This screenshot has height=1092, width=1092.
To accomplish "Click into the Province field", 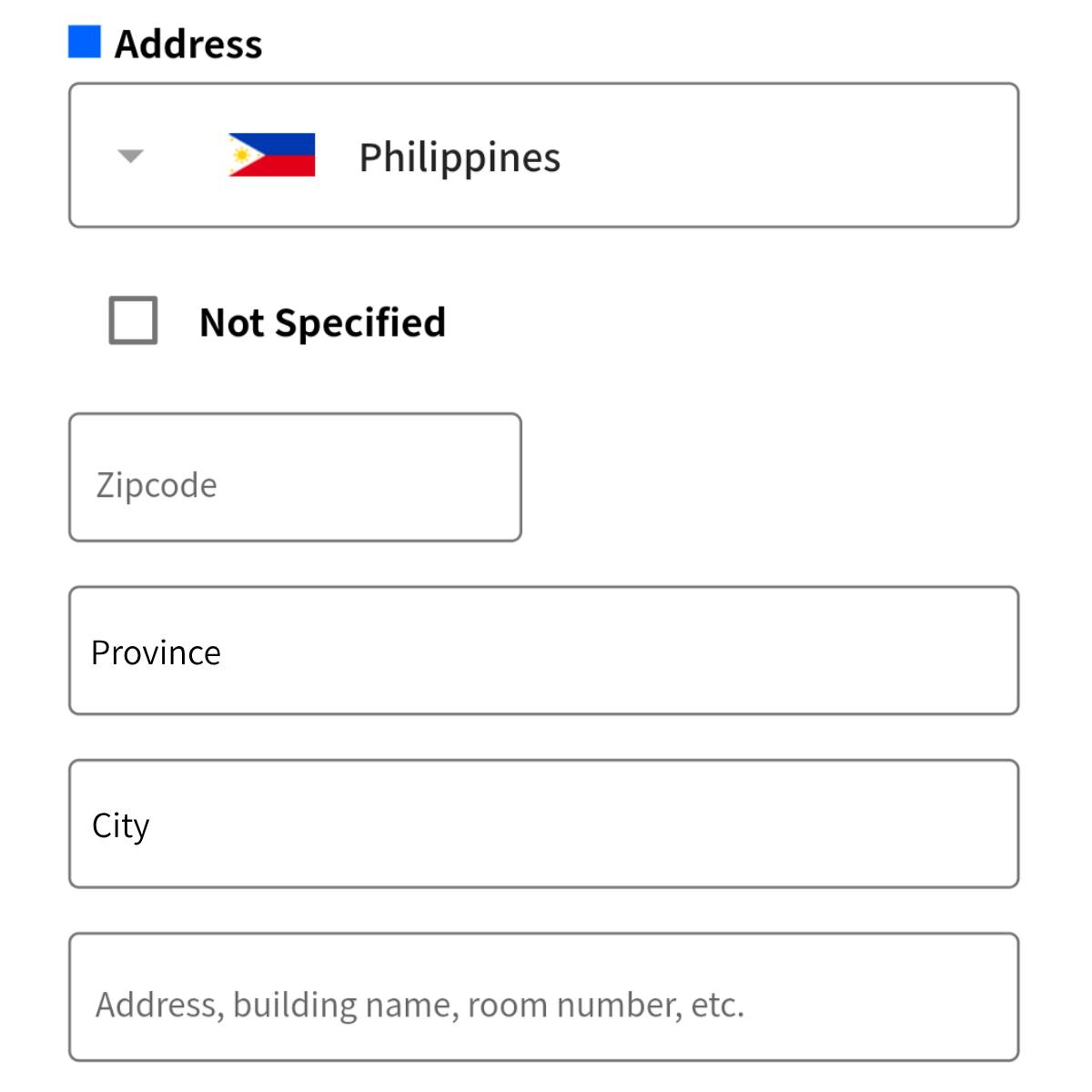I will (543, 651).
